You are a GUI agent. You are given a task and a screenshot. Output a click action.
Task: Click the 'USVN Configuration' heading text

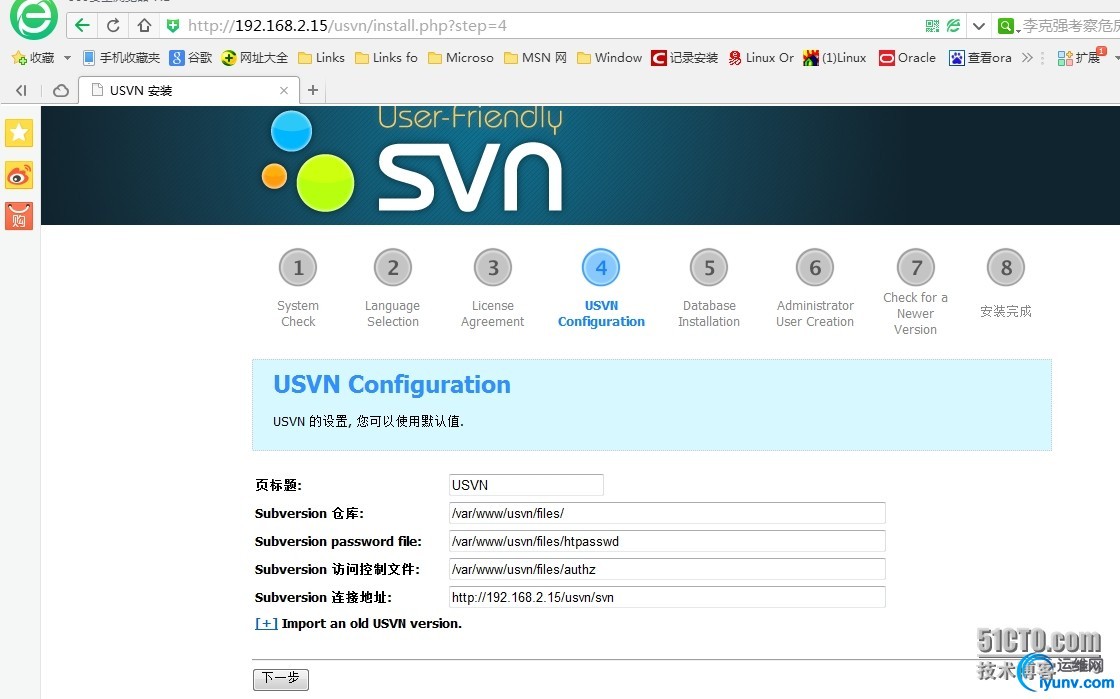click(x=392, y=385)
